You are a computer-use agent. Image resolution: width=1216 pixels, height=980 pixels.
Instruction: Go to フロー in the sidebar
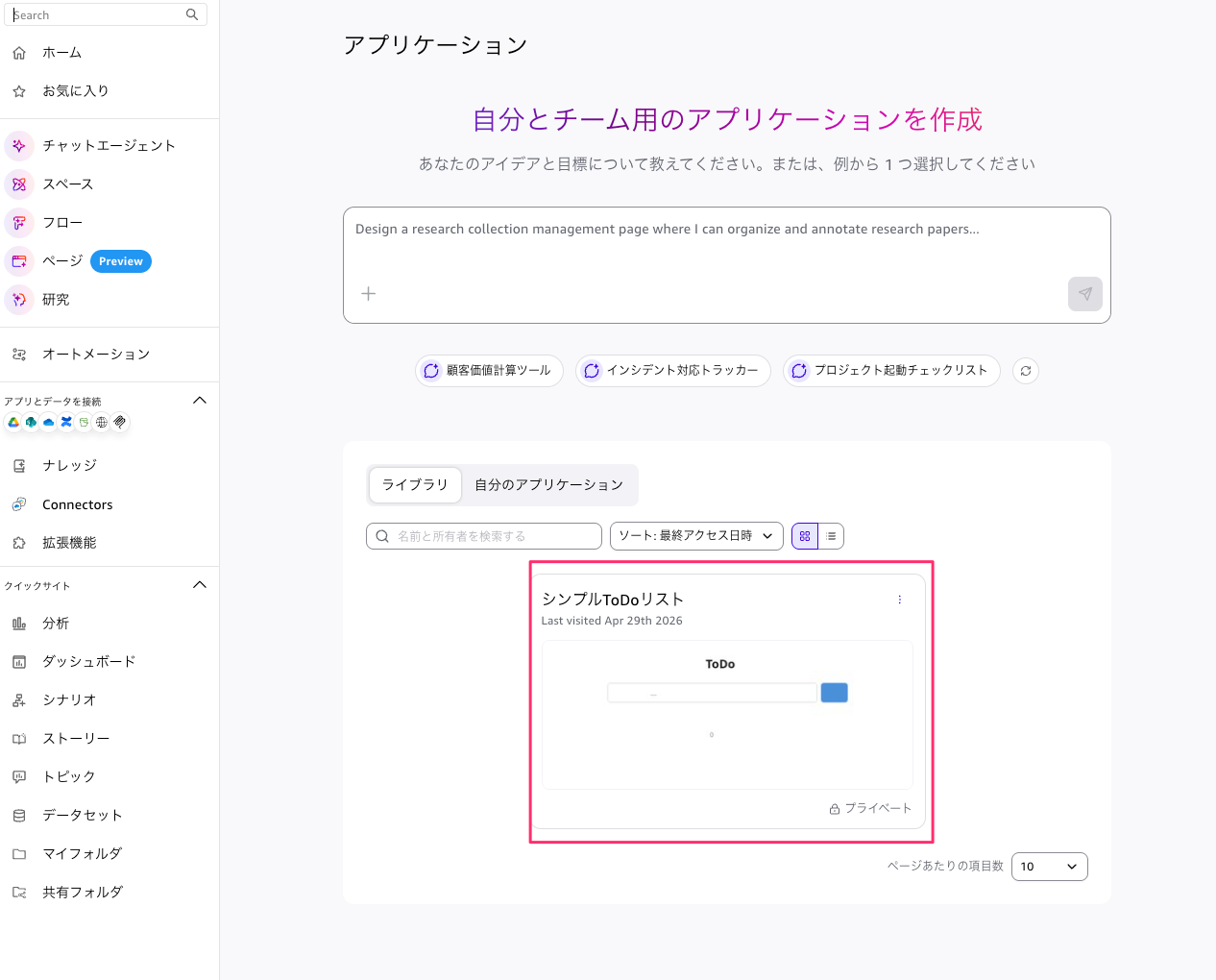coord(61,223)
